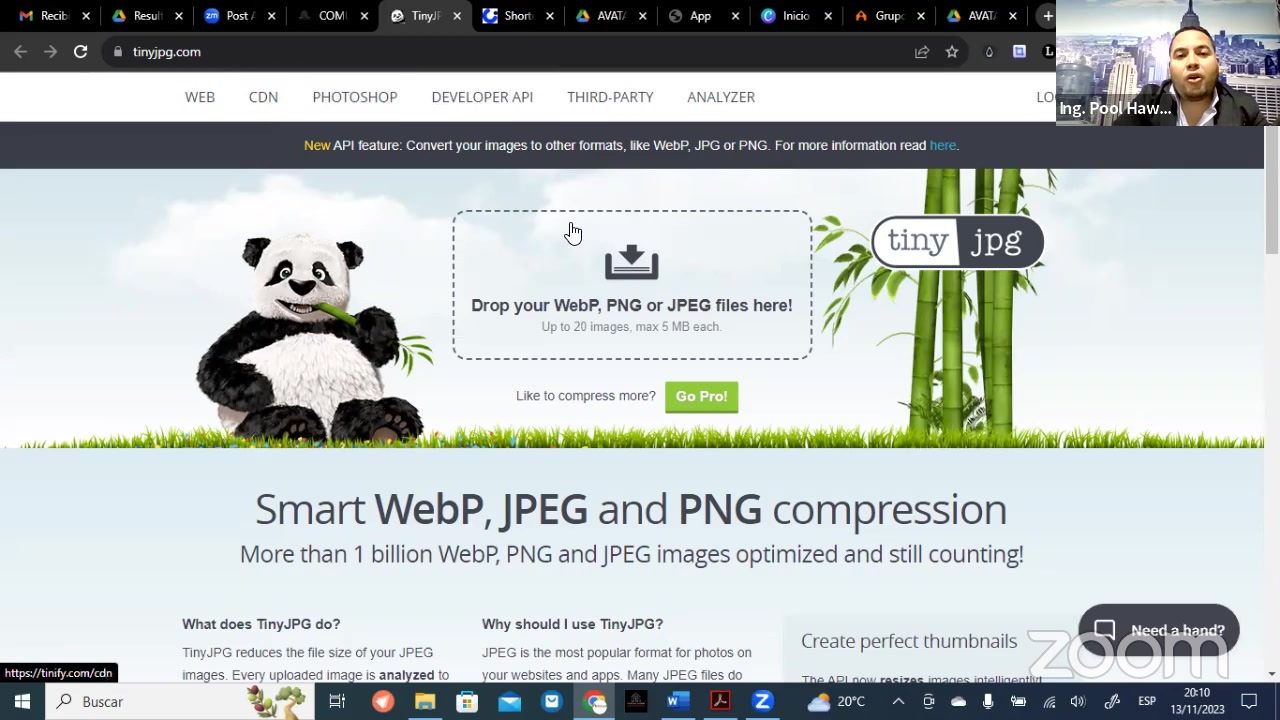Click the tinyjpg.com address bar
This screenshot has height=720, width=1280.
click(500, 52)
